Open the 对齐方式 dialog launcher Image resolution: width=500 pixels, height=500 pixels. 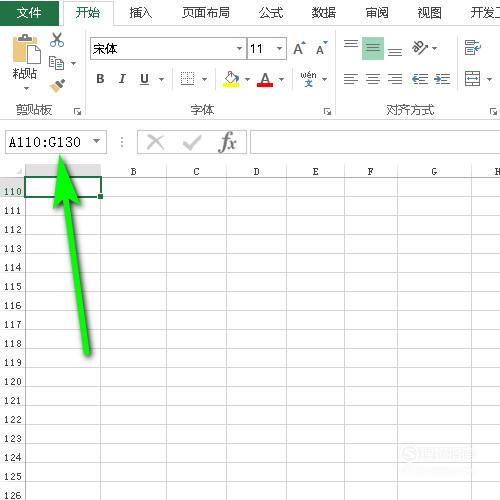click(493, 112)
